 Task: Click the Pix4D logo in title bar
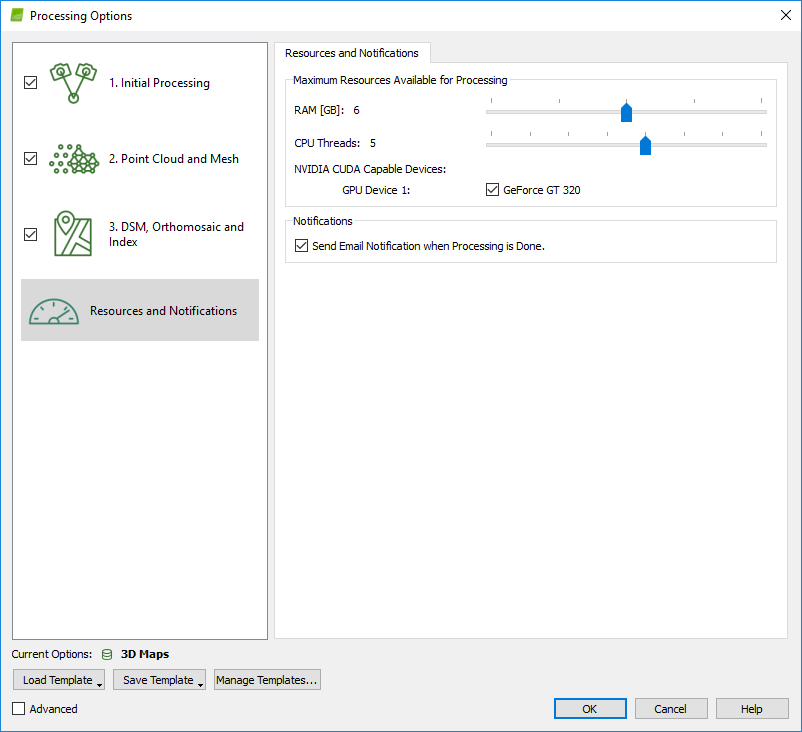(x=16, y=16)
